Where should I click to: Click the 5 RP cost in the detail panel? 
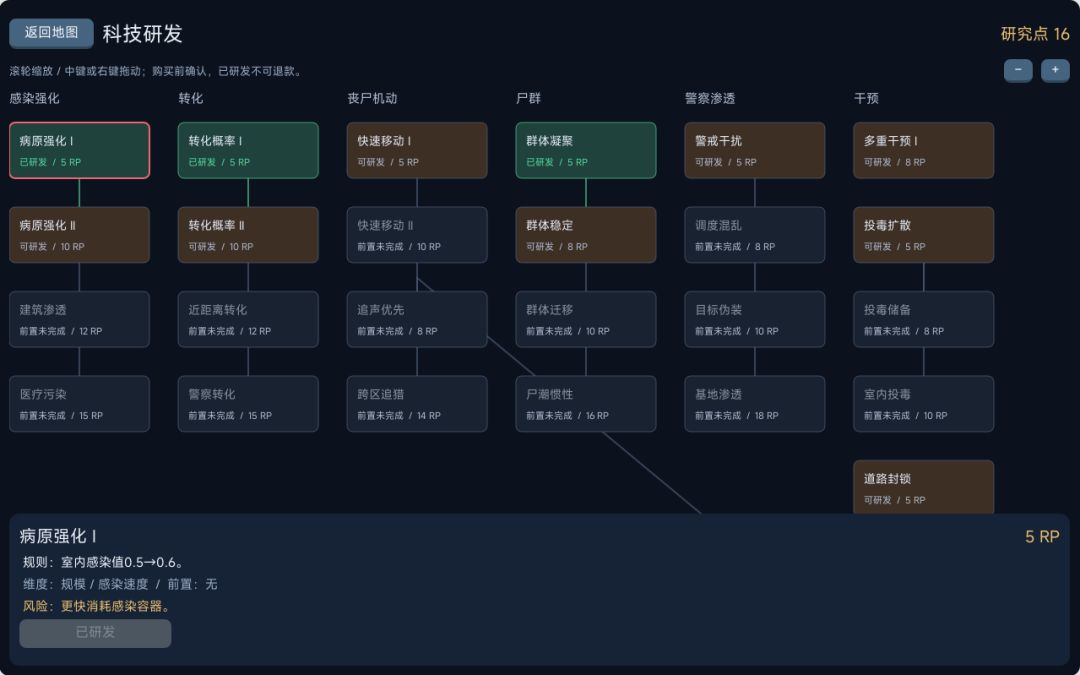(x=1042, y=537)
